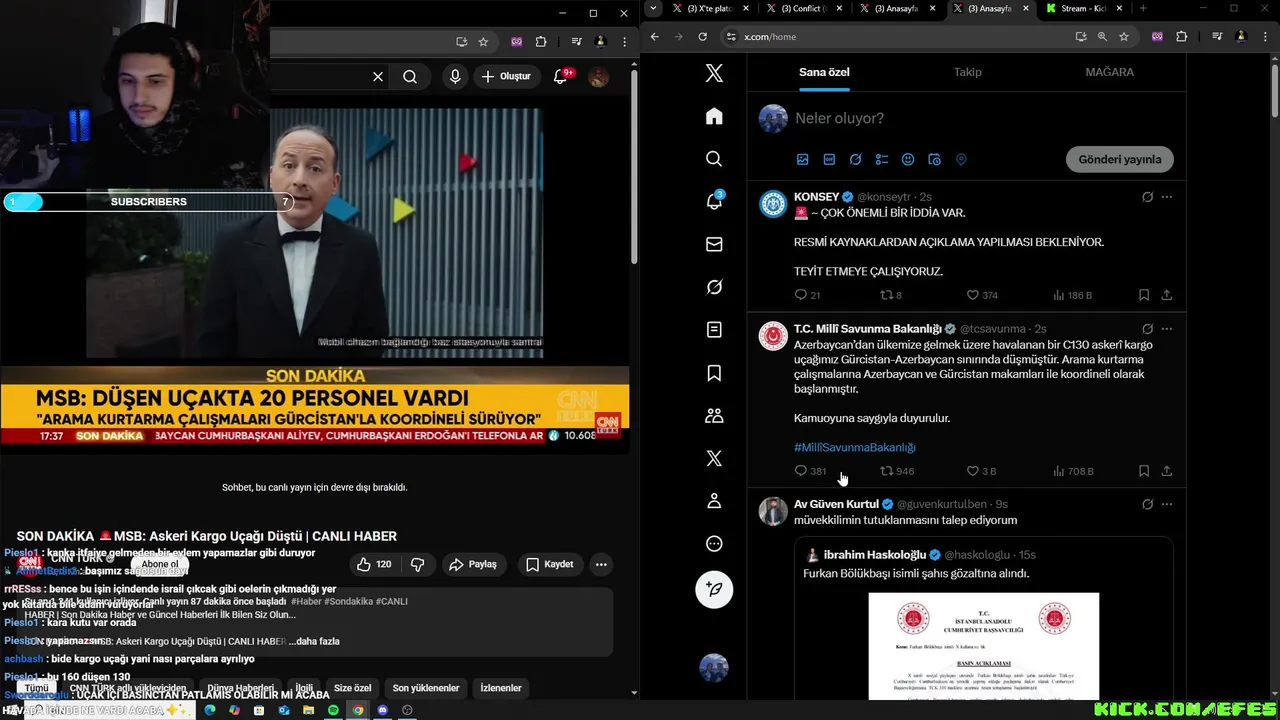The image size is (1280, 720).
Task: Open X notifications bell in sidebar
Action: click(x=714, y=201)
